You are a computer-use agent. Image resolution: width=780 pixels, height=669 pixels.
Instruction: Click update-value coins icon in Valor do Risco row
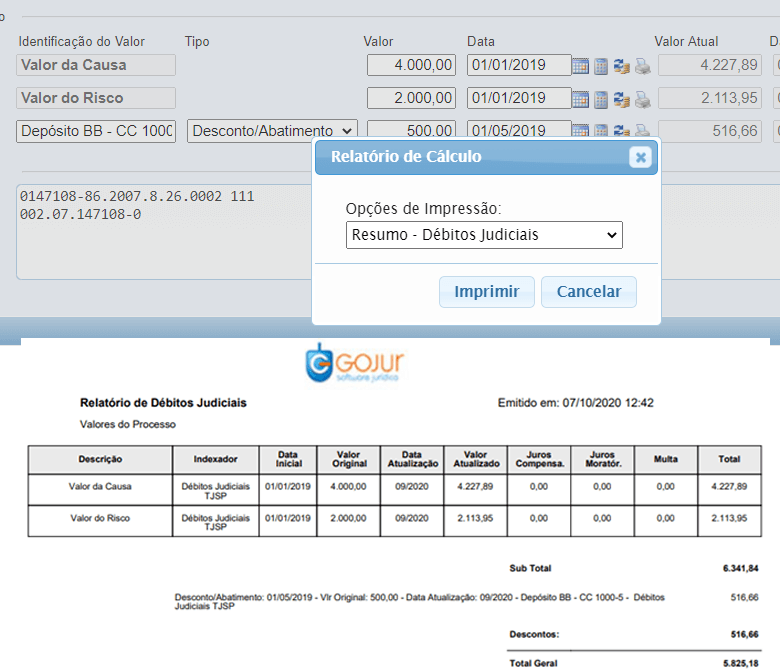621,99
